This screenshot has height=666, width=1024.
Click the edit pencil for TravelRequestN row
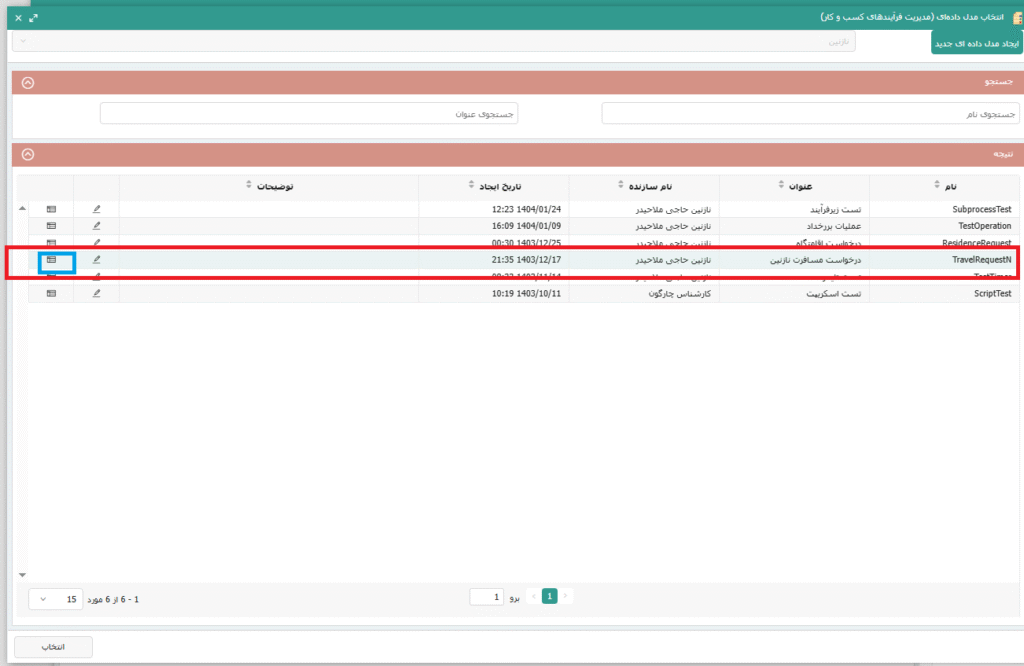pos(97,260)
